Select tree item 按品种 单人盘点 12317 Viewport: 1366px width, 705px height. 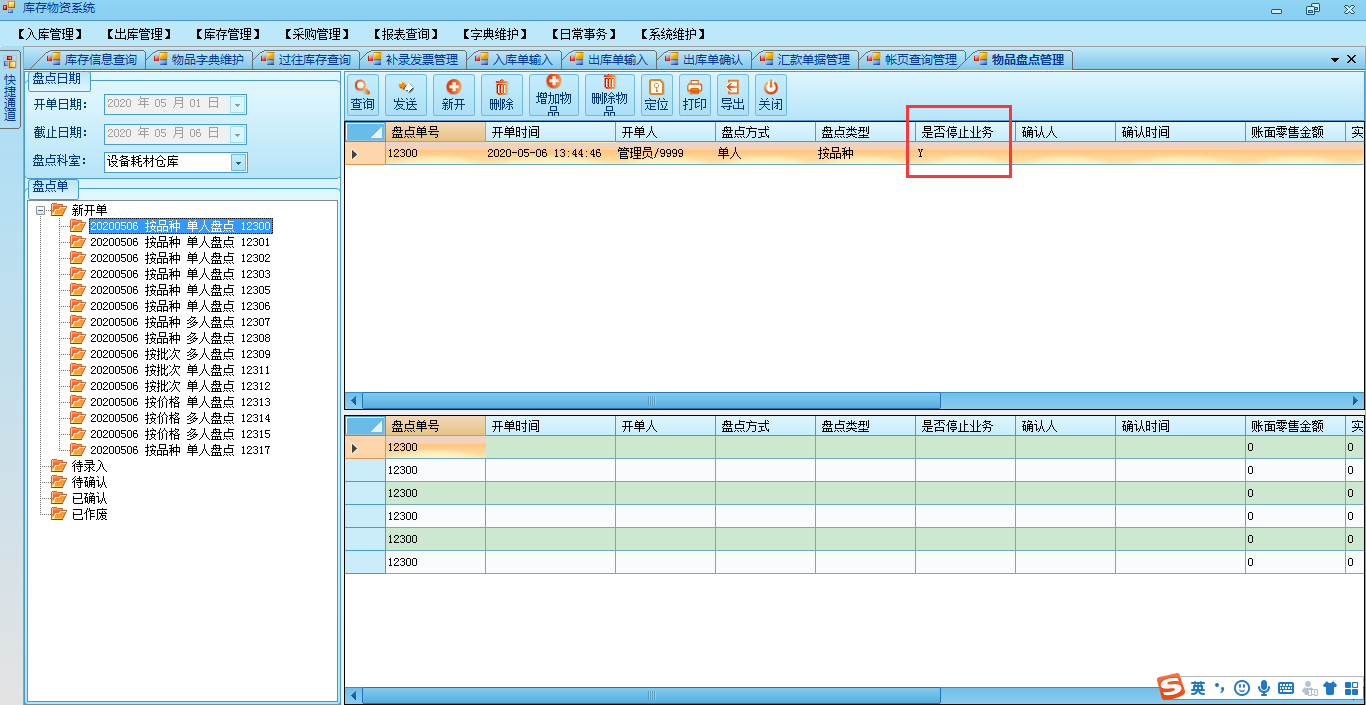coord(180,450)
